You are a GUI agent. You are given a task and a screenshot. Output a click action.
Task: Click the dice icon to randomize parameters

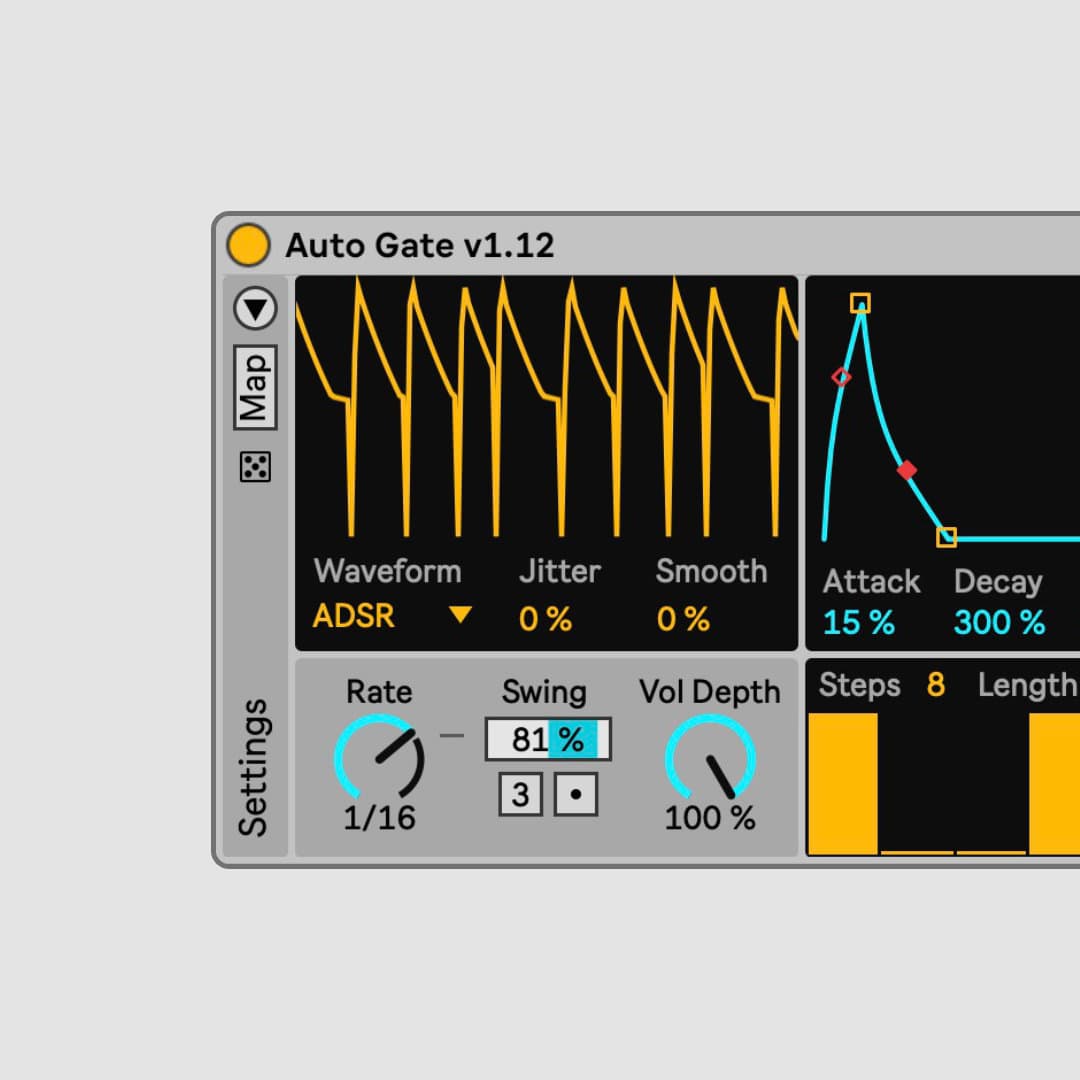255,466
